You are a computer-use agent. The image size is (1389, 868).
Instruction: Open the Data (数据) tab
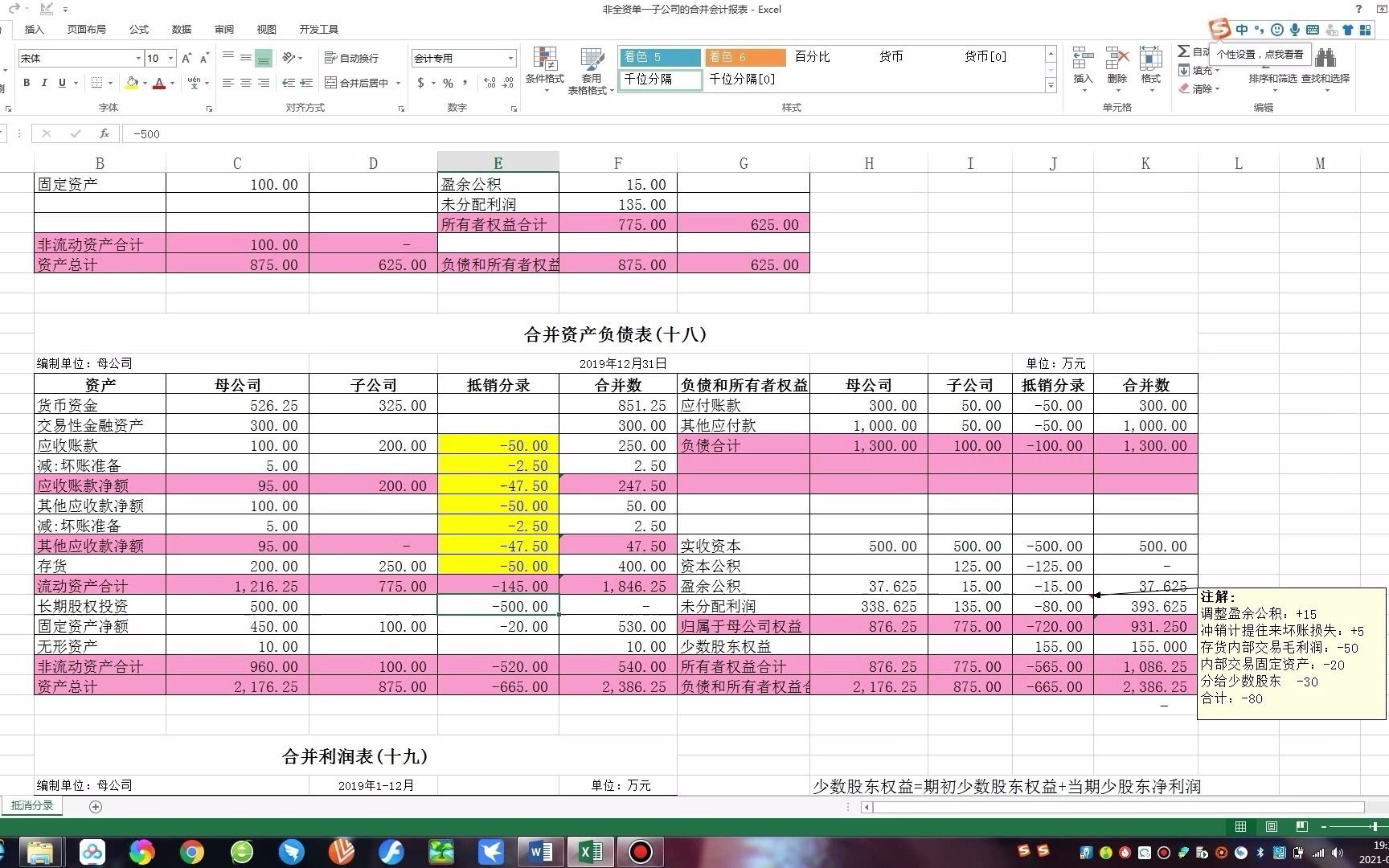182,29
